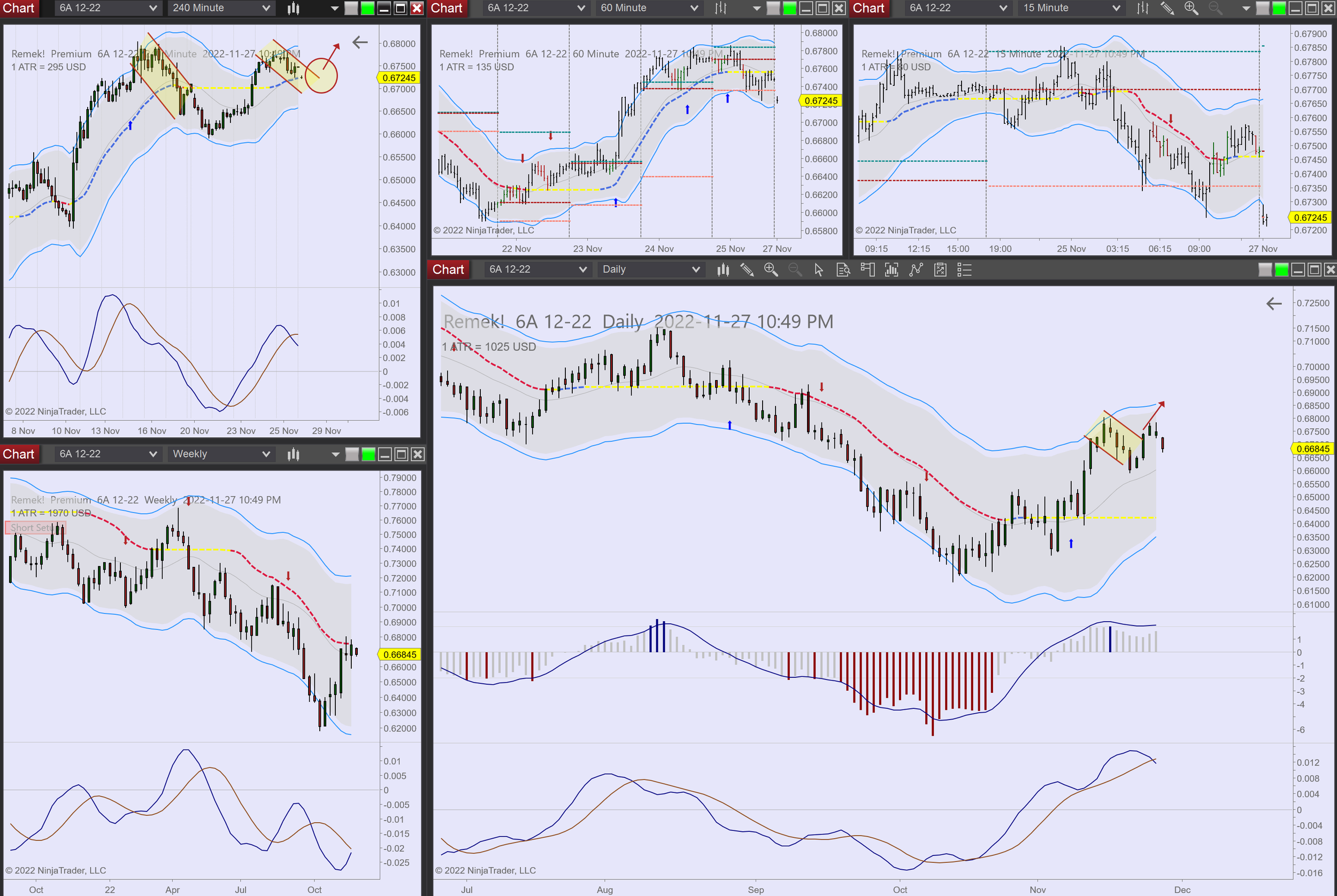Click the red Chart tab of Daily window
Screen dimensions: 1337x896
click(x=448, y=270)
